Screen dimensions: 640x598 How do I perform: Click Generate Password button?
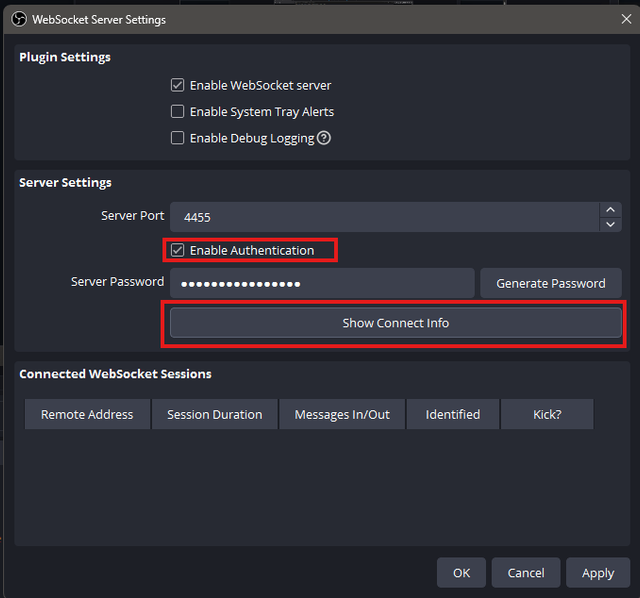551,283
